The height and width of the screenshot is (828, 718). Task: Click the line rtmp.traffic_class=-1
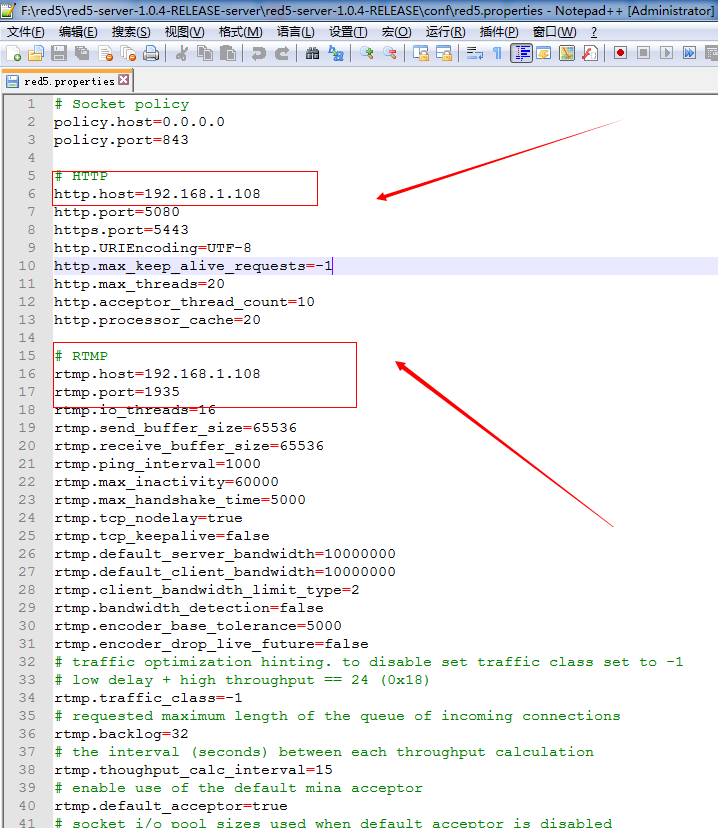pos(148,698)
